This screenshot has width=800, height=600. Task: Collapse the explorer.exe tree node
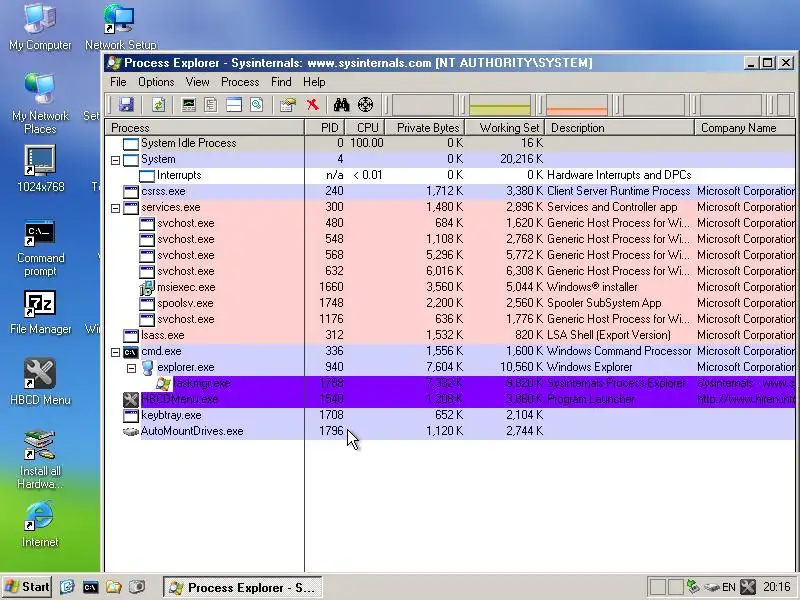(132, 368)
